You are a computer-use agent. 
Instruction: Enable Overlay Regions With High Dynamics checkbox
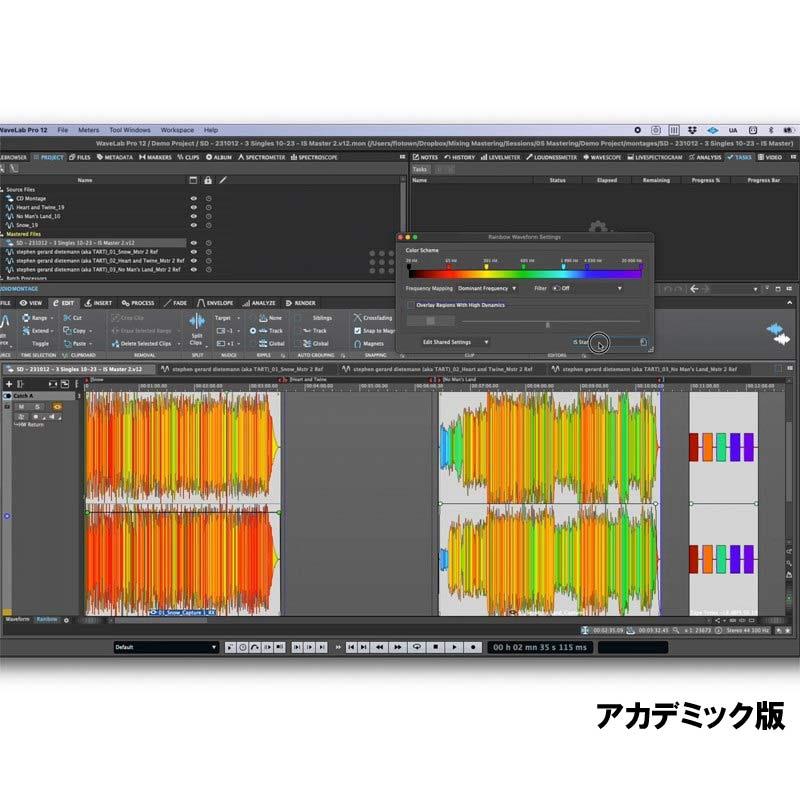pos(411,305)
